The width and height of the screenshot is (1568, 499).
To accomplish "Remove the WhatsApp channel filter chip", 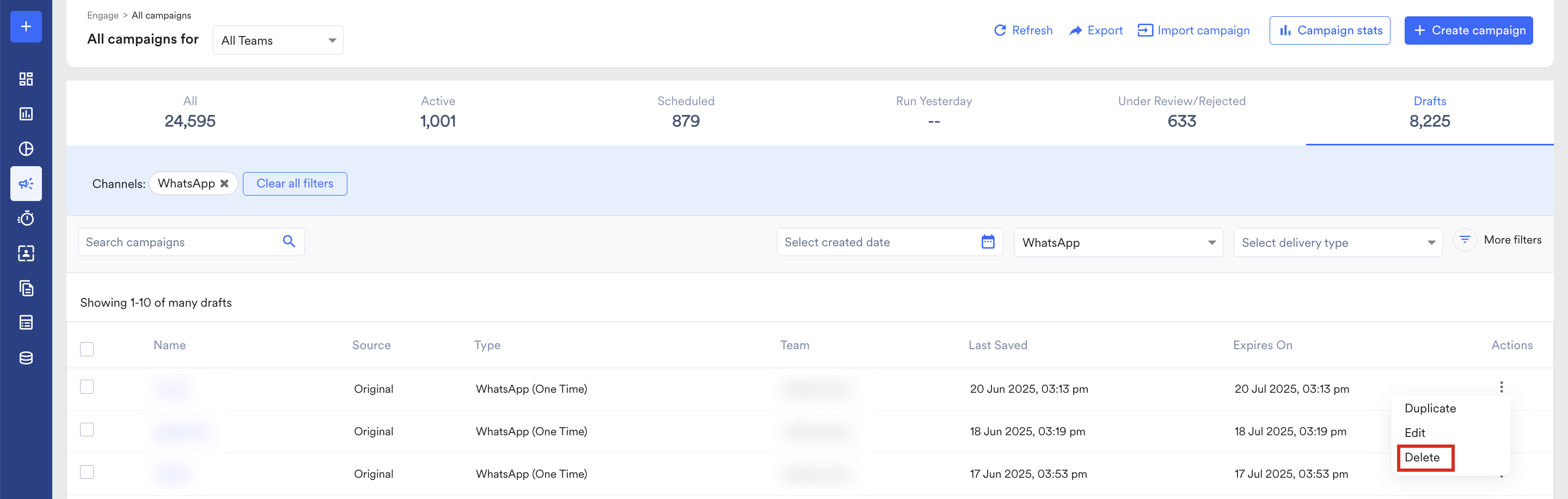I will pos(225,184).
